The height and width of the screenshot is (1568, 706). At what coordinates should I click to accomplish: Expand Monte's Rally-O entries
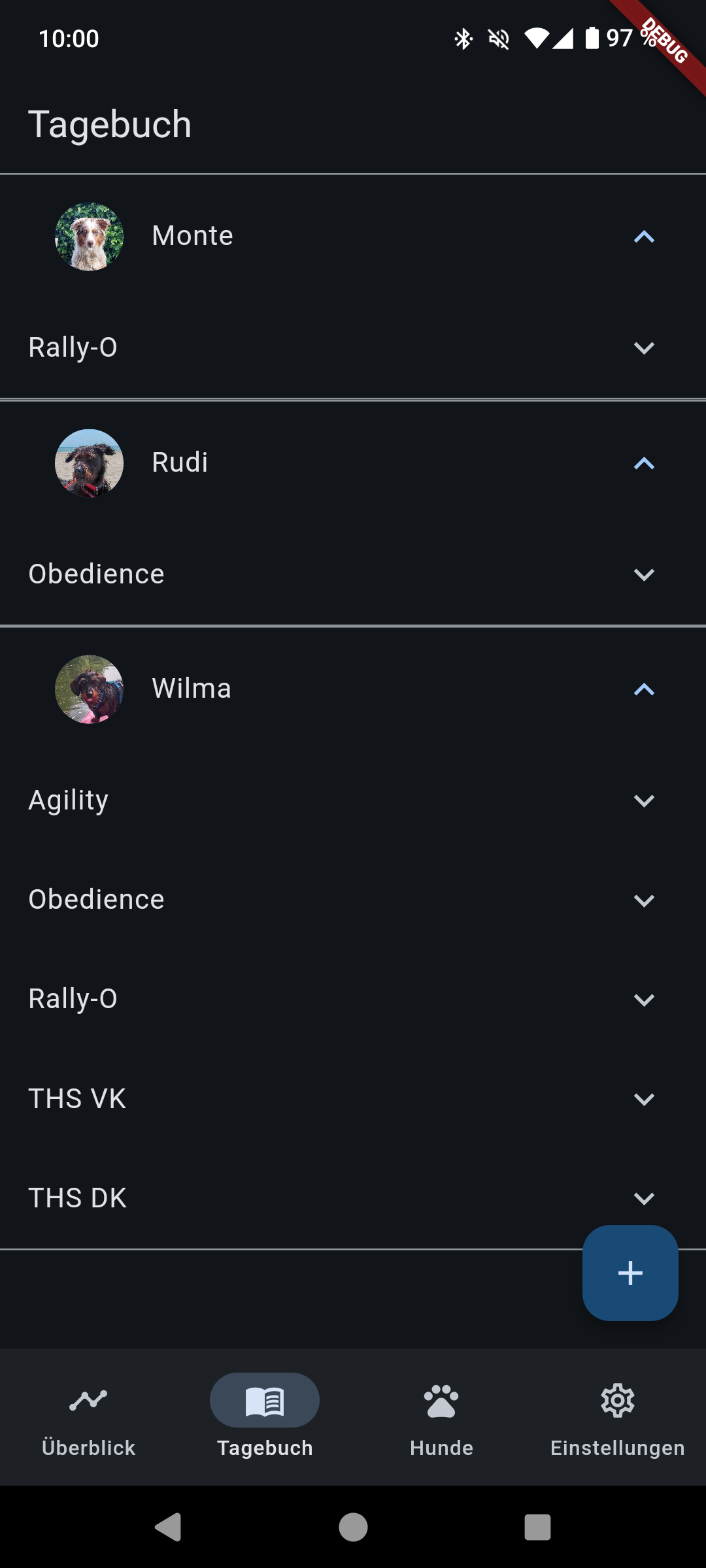coord(644,348)
